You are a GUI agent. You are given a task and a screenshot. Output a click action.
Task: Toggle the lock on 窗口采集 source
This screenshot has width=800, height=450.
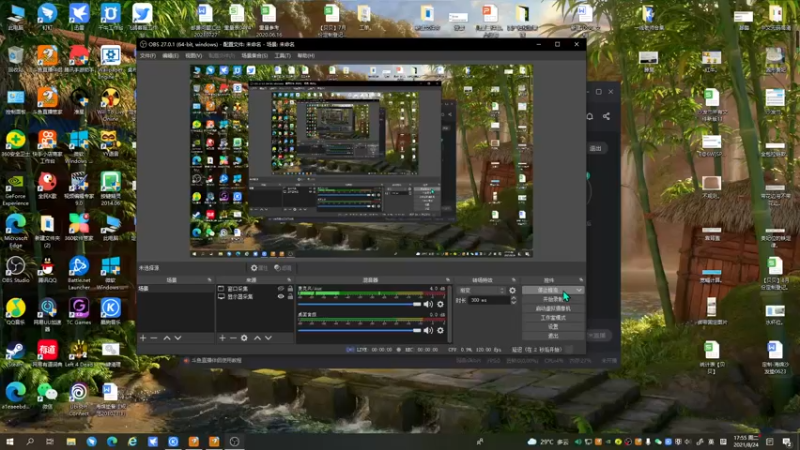click(290, 289)
